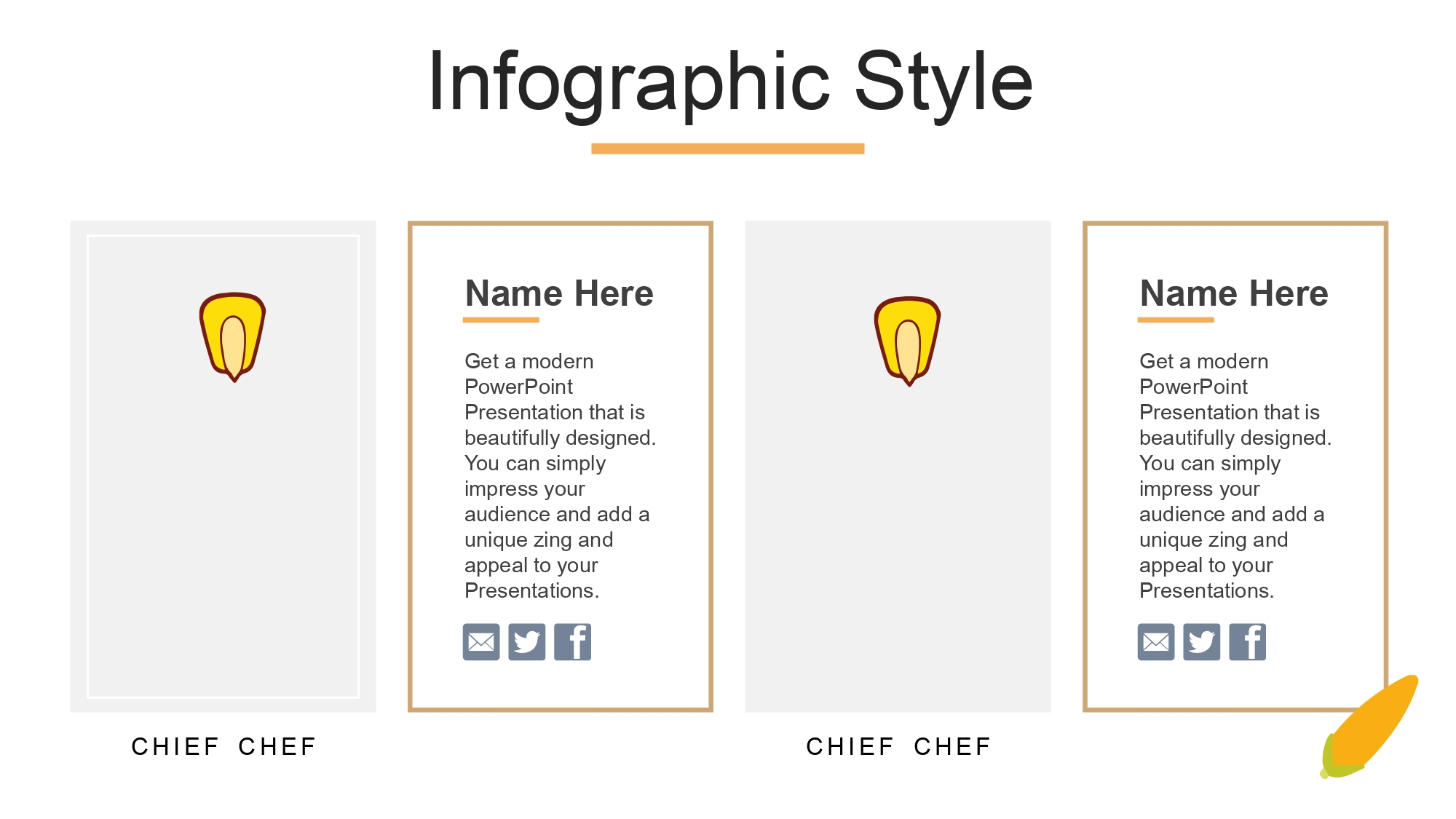Click the Twitter icon in the second profile card
Image resolution: width=1456 pixels, height=819 pixels.
tap(1202, 642)
